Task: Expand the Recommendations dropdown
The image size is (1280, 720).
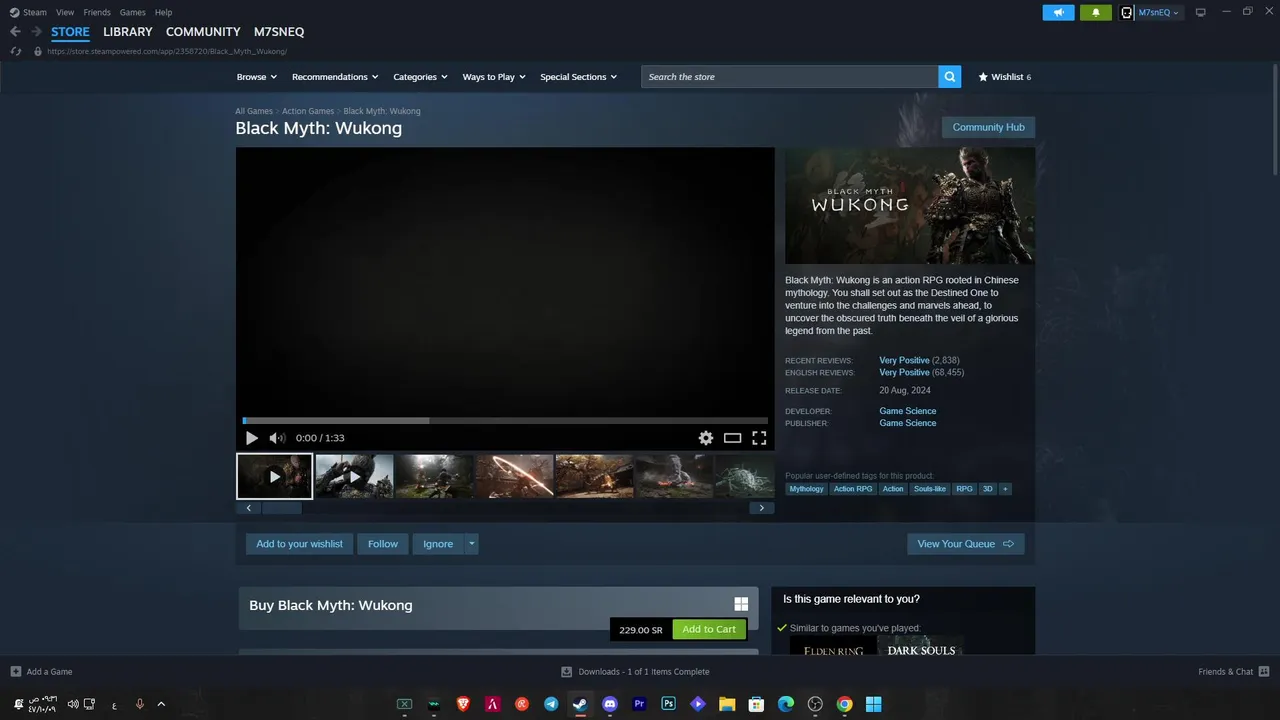Action: coord(335,77)
